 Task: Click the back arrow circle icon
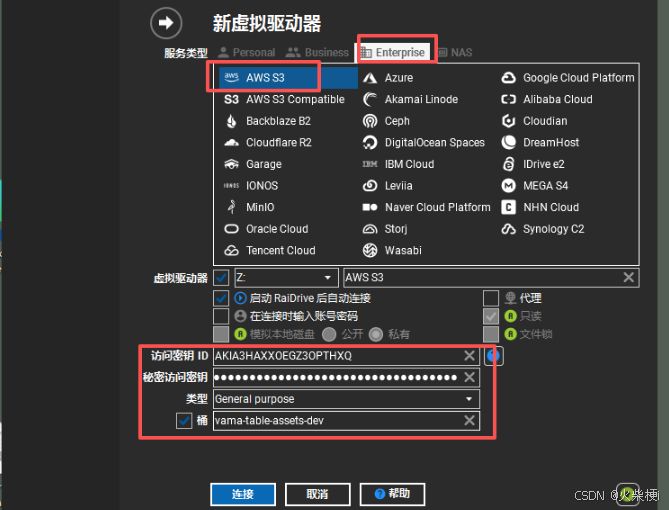(x=166, y=23)
